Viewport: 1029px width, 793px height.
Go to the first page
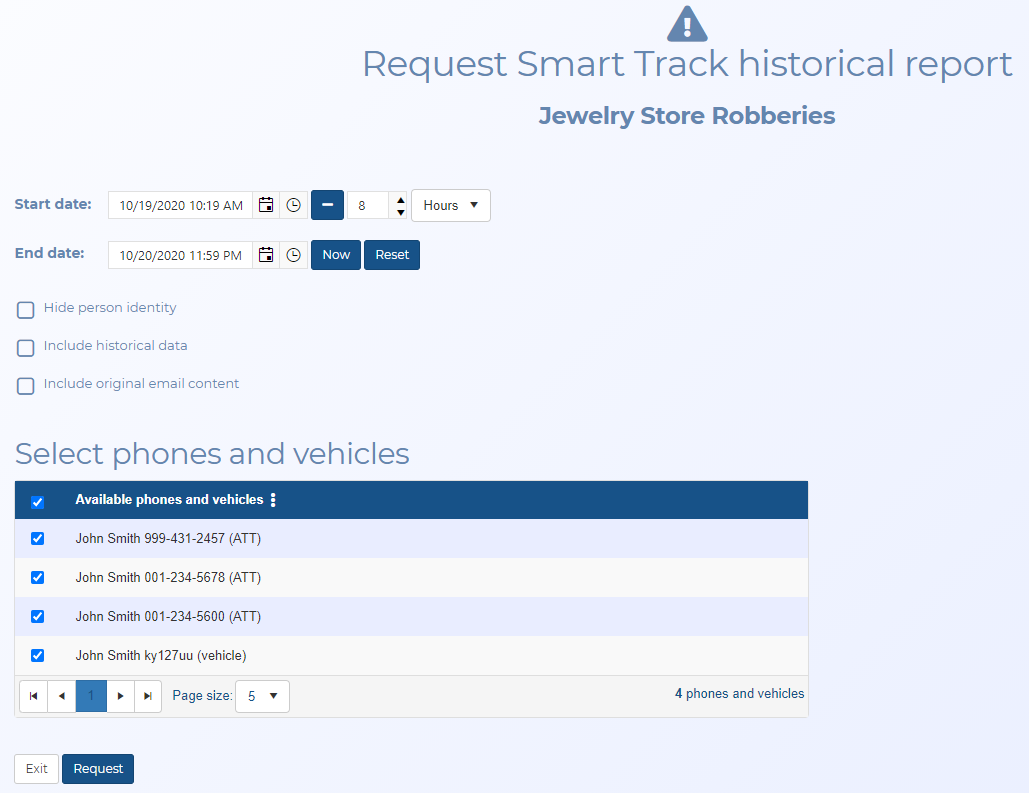(33, 696)
